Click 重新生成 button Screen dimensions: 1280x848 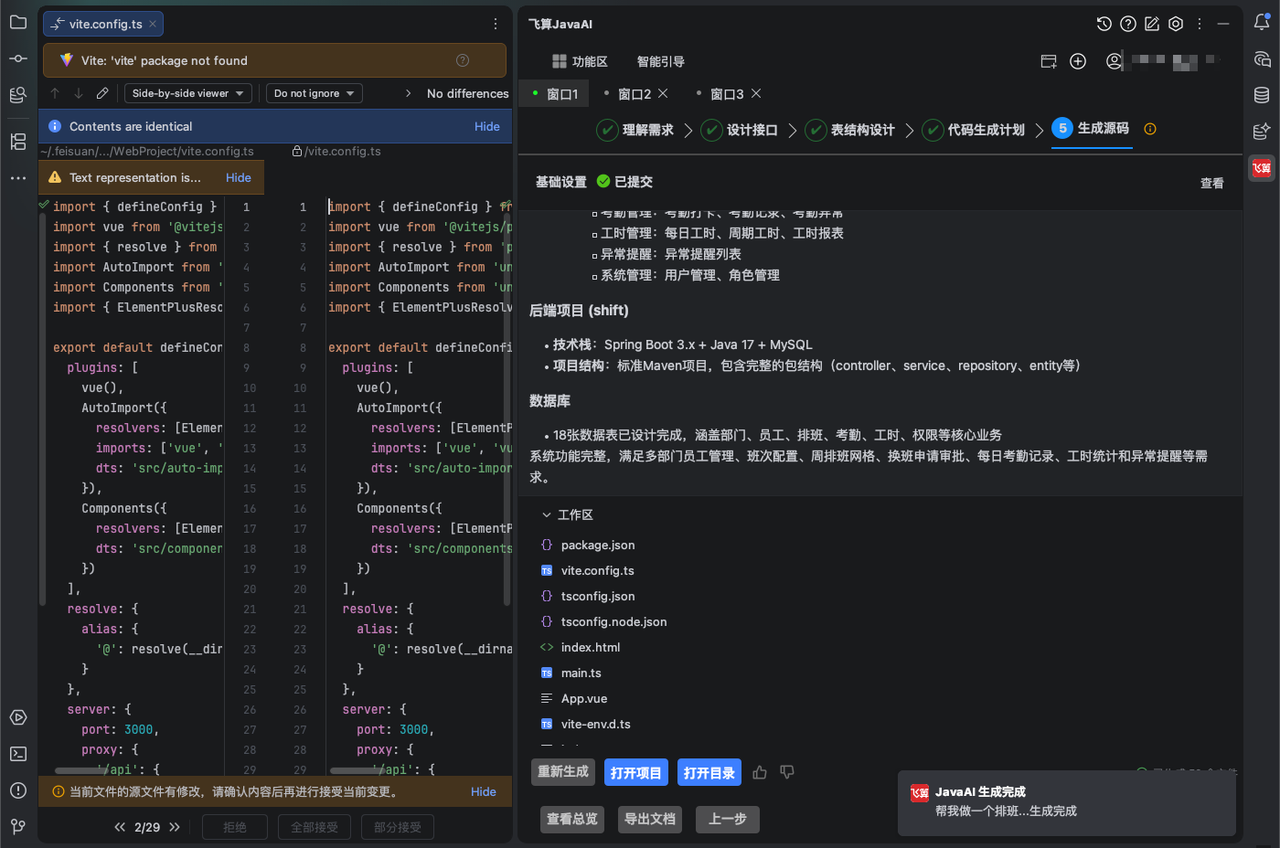click(x=563, y=772)
